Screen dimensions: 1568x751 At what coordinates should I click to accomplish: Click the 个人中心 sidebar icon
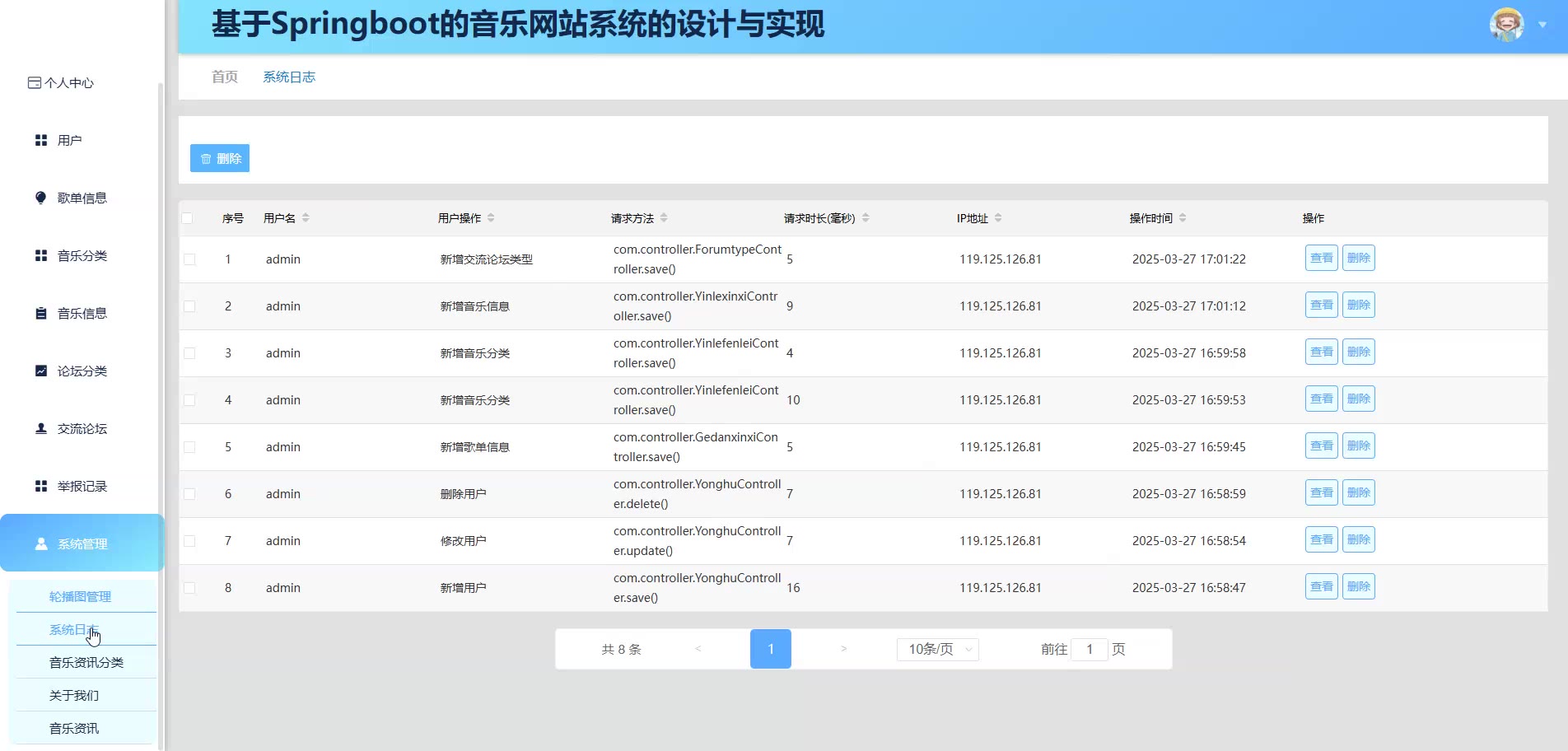pos(34,82)
